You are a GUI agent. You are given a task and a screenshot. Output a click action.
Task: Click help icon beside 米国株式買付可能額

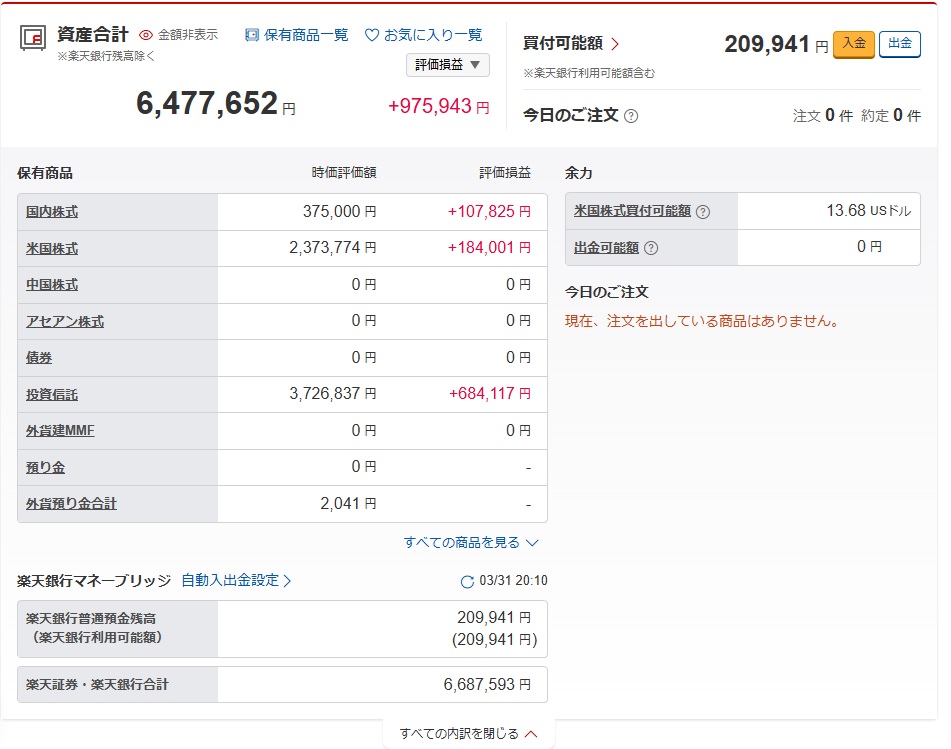pos(702,212)
